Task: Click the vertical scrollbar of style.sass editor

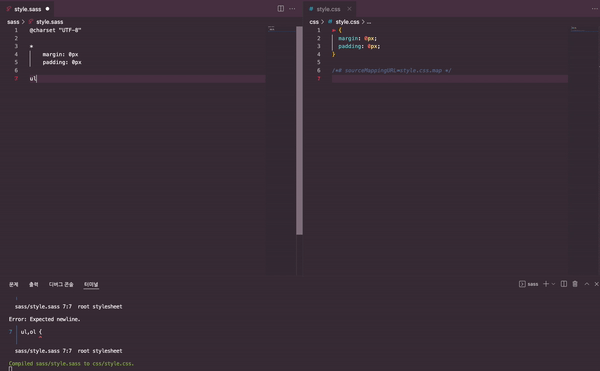Action: [x=299, y=130]
